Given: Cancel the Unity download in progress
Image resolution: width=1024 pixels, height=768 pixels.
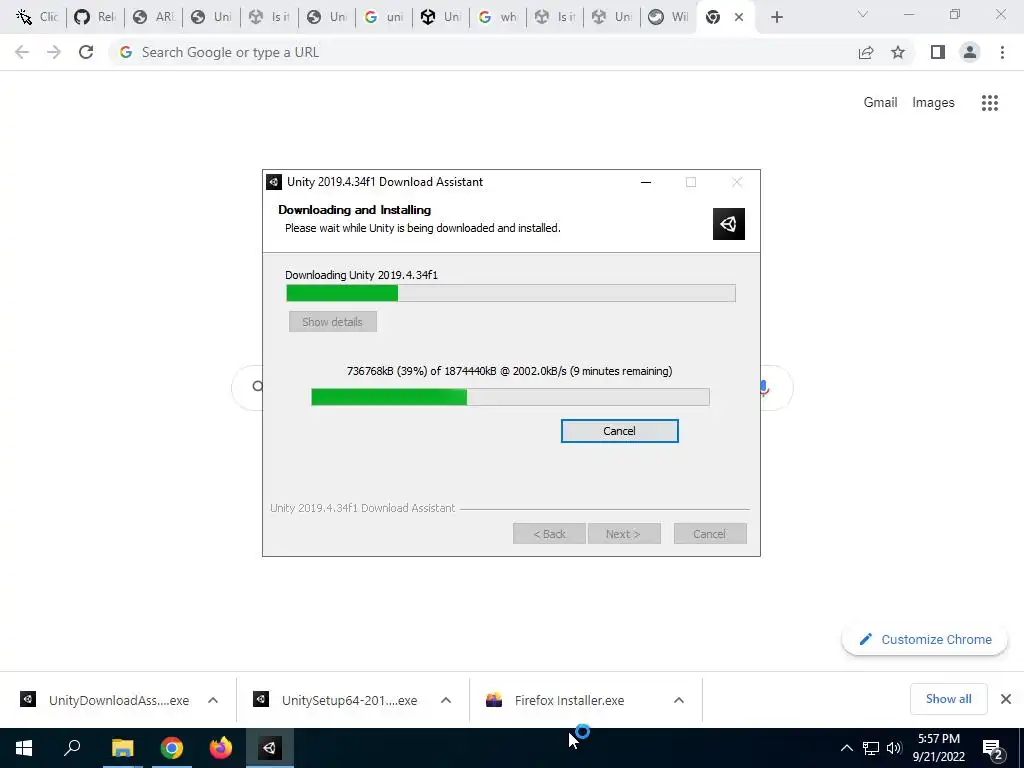Looking at the screenshot, I should tap(619, 431).
